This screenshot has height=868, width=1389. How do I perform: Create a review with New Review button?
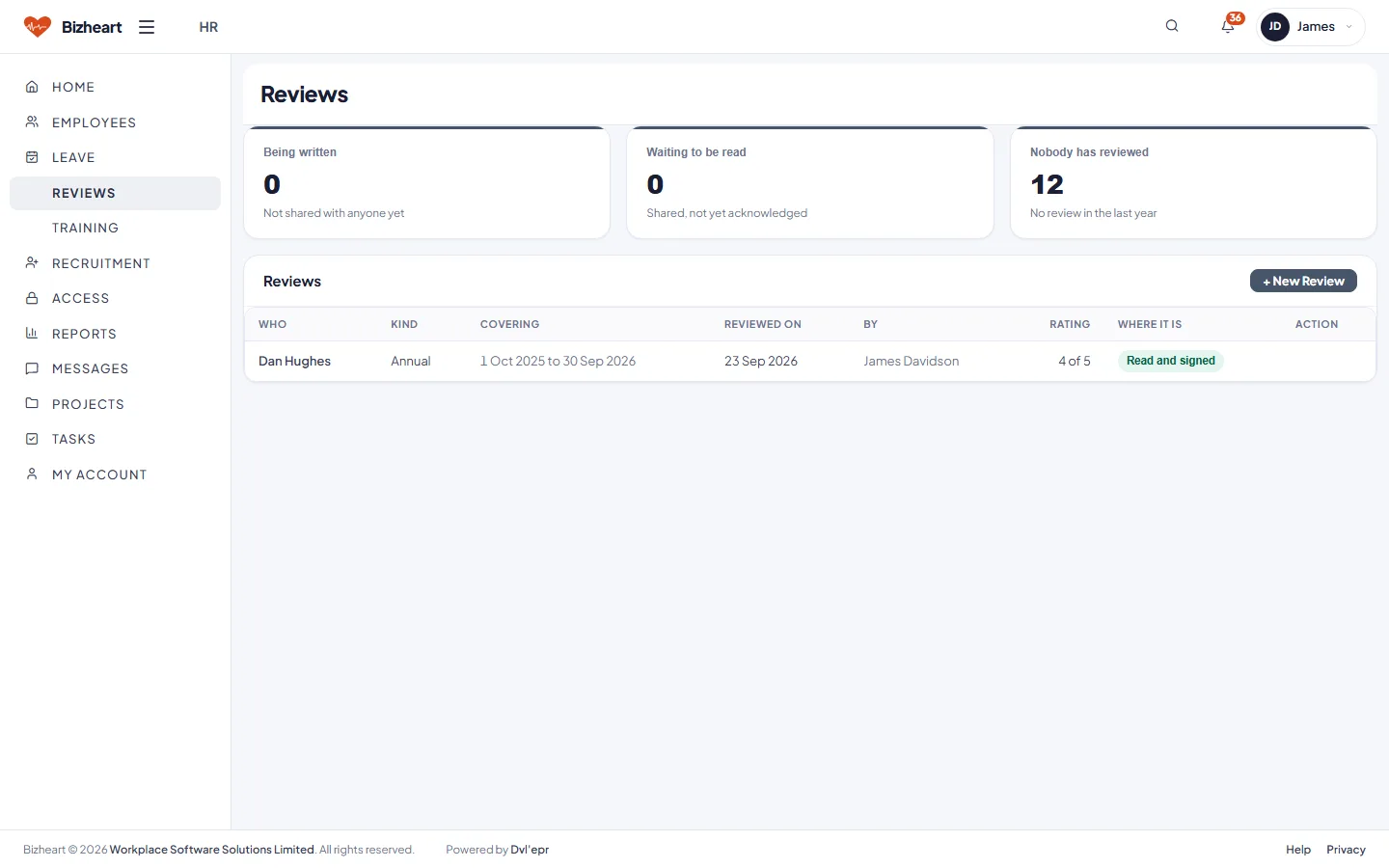[1303, 281]
